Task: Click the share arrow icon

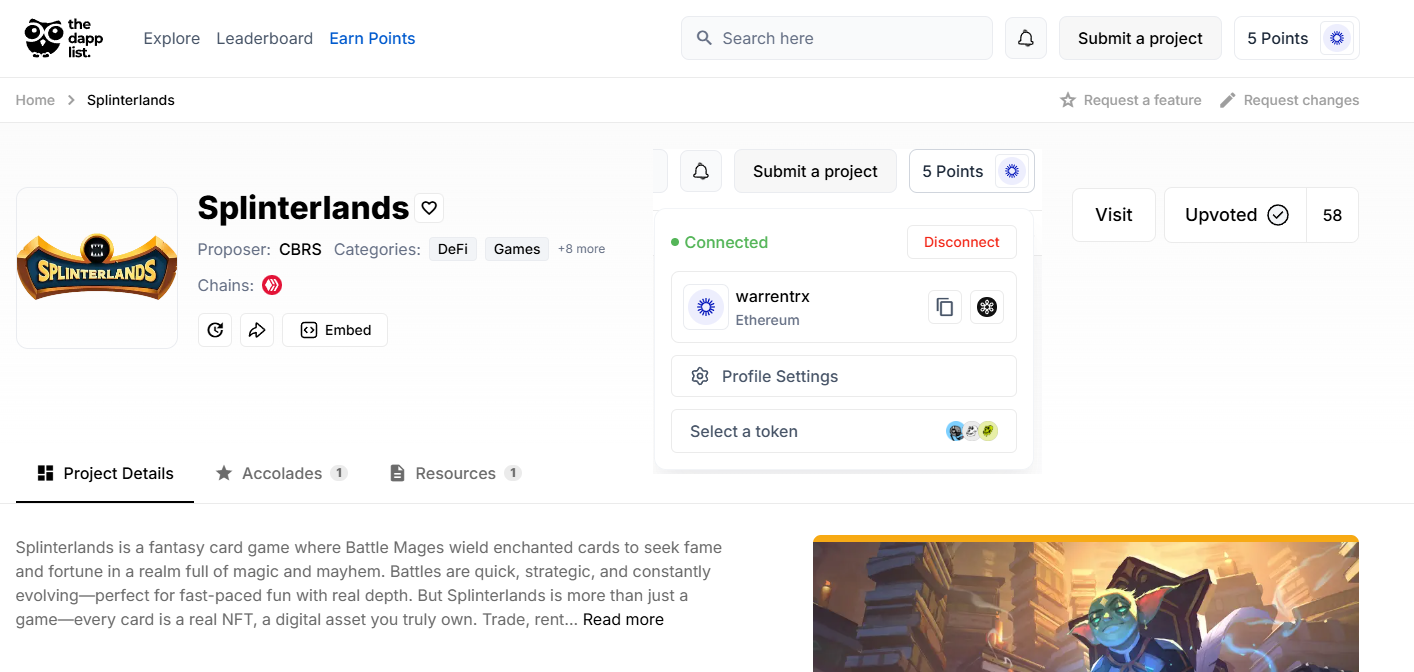Action: pos(257,330)
